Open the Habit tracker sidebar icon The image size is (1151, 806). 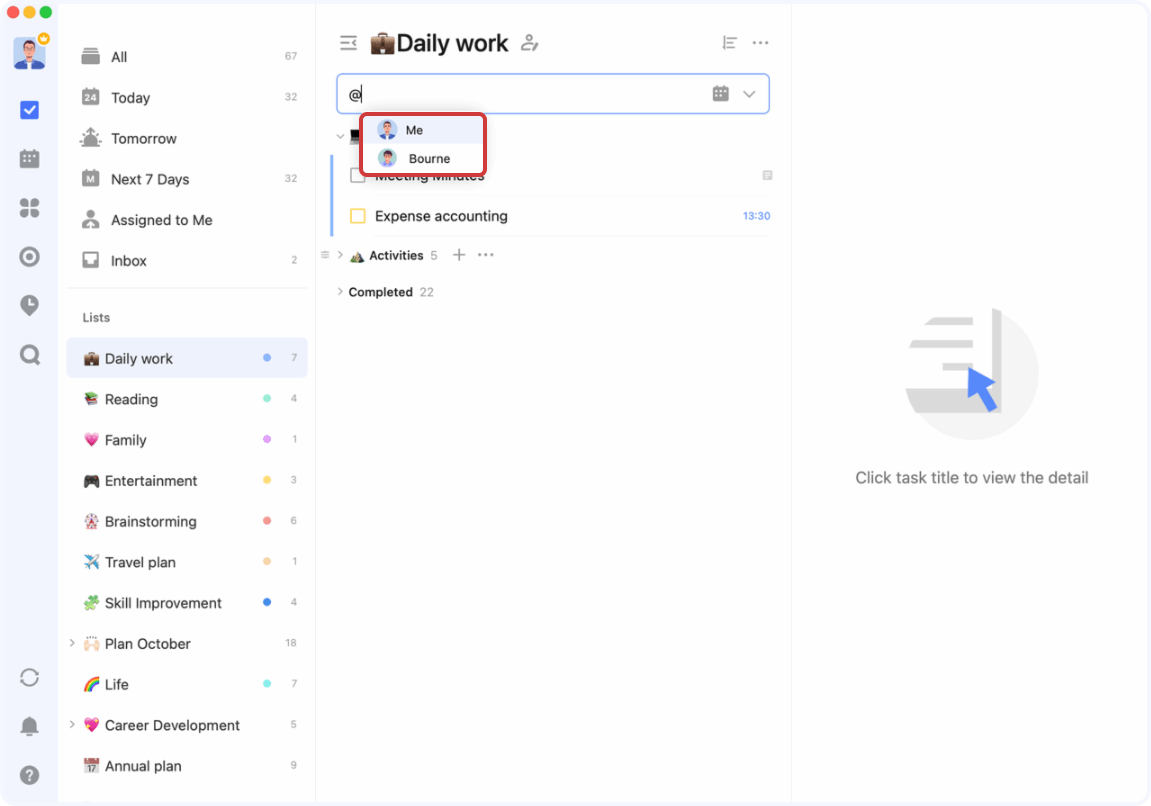(30, 305)
